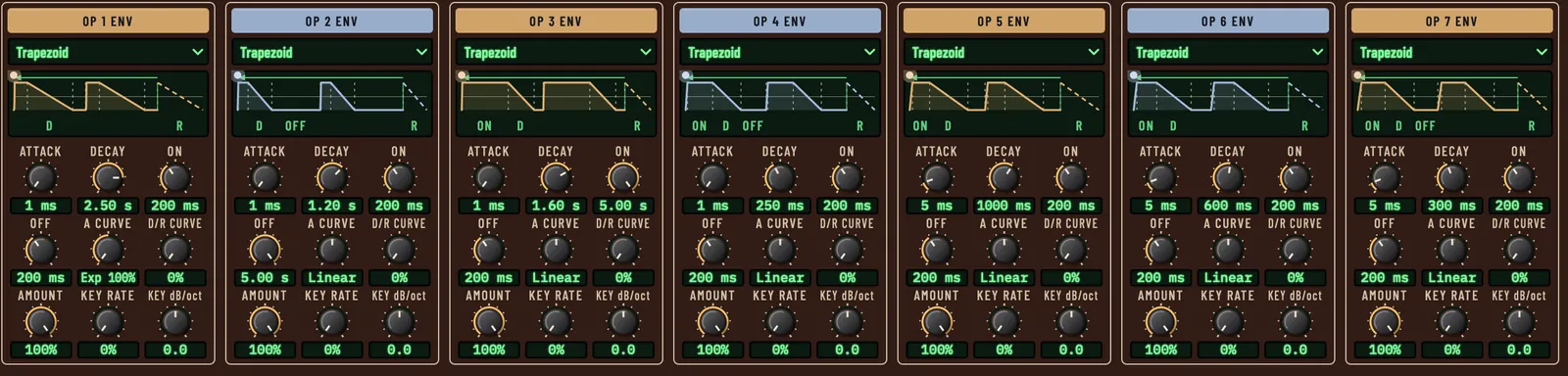
Task: Click OP 1 A Curve value Exp 100%
Action: (108, 277)
